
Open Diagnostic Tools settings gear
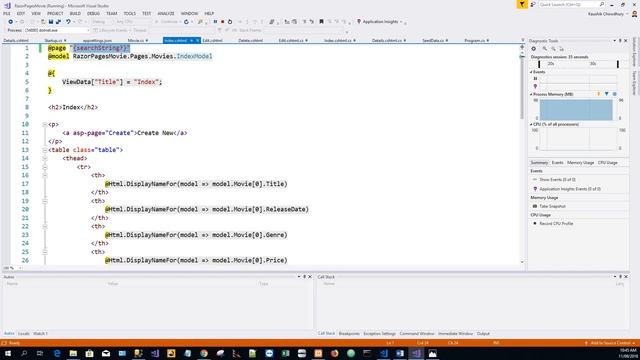(x=533, y=49)
